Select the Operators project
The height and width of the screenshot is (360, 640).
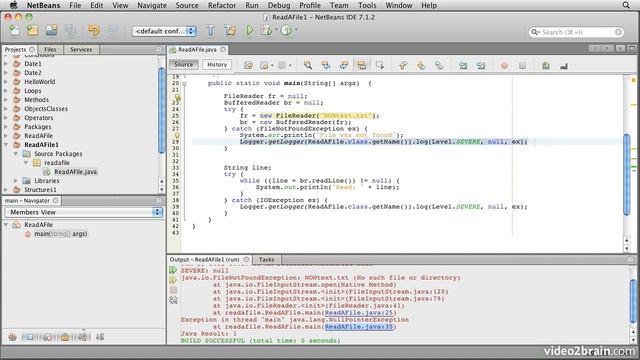pyautogui.click(x=38, y=118)
